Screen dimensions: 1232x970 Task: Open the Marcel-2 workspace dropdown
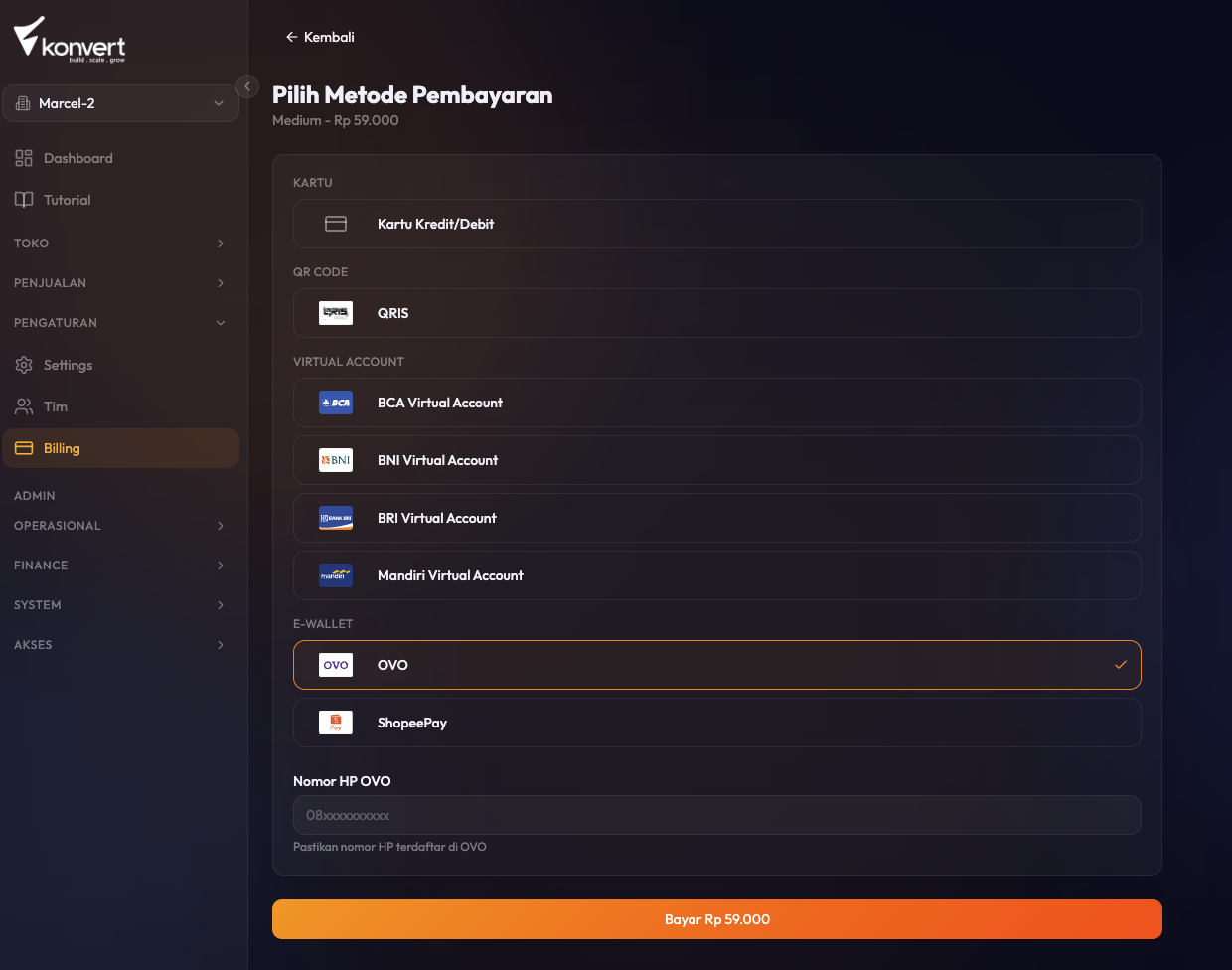[x=120, y=103]
